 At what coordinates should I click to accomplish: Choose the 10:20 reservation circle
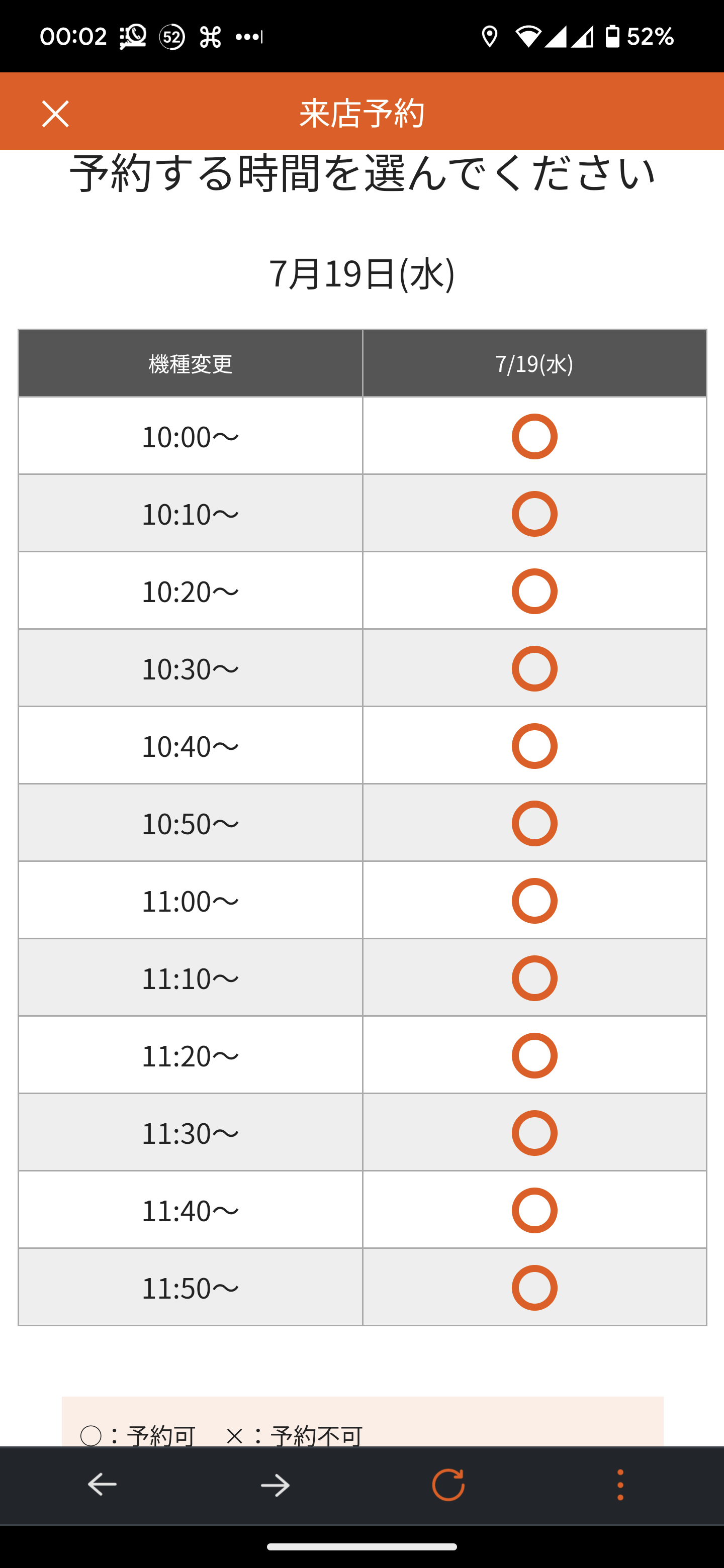tap(534, 591)
